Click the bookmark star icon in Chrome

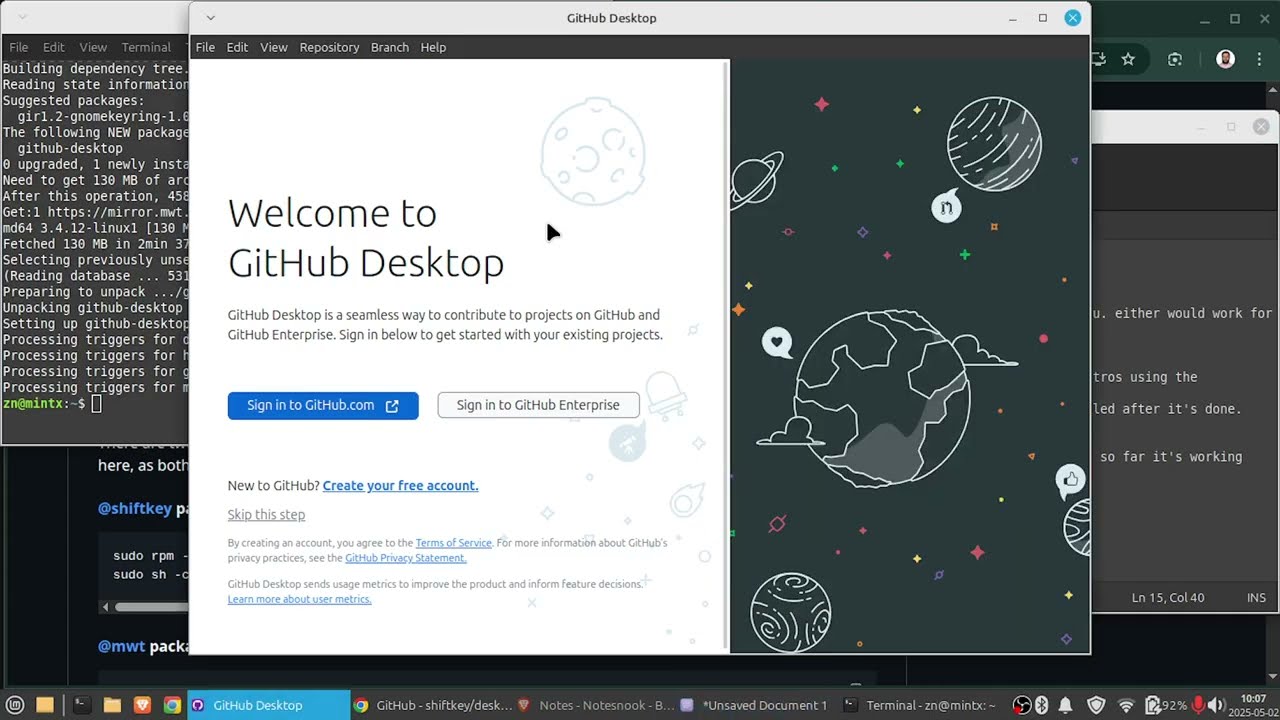(x=1128, y=59)
